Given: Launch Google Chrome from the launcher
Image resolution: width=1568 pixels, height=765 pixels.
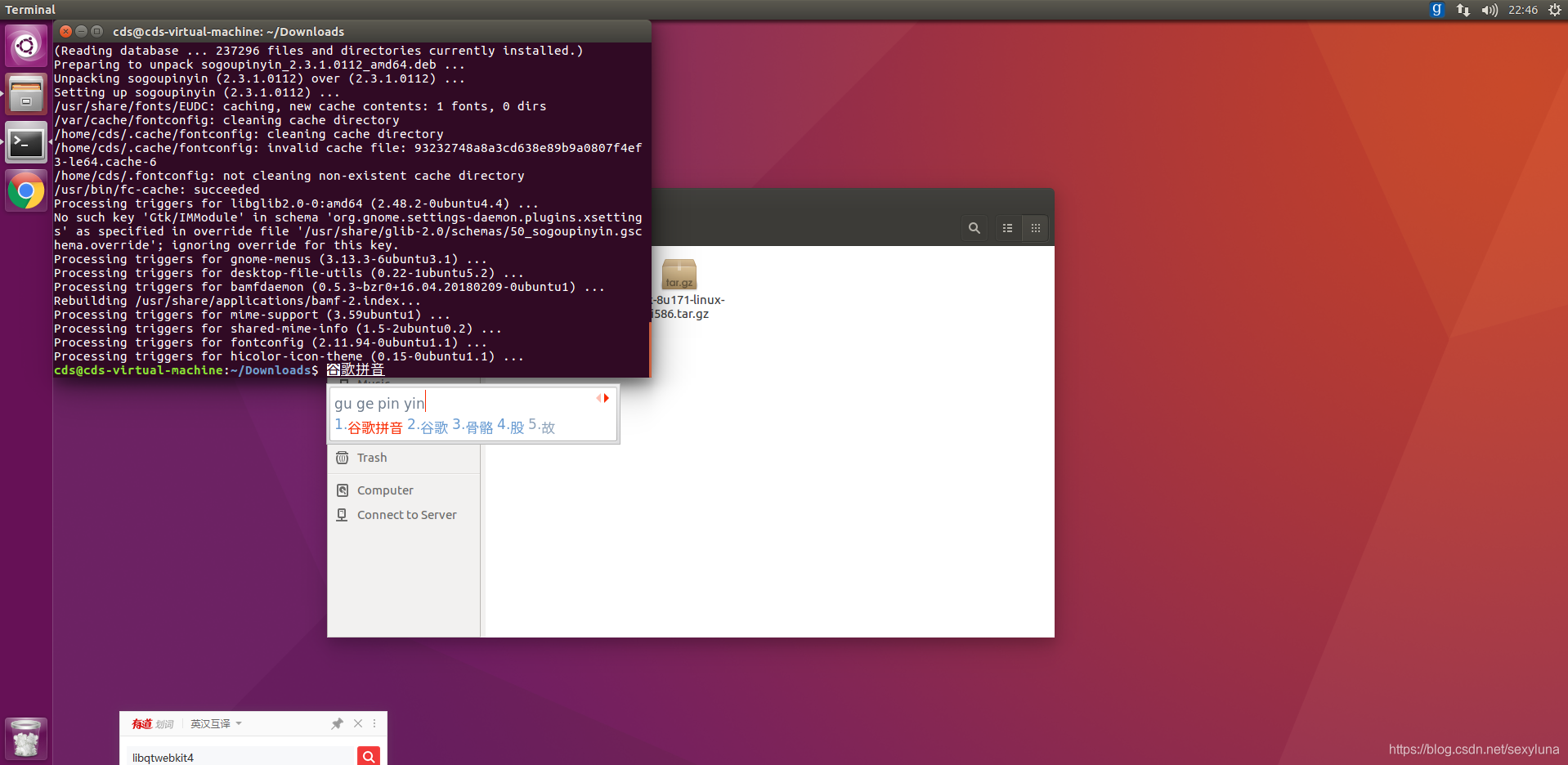Looking at the screenshot, I should tap(26, 191).
